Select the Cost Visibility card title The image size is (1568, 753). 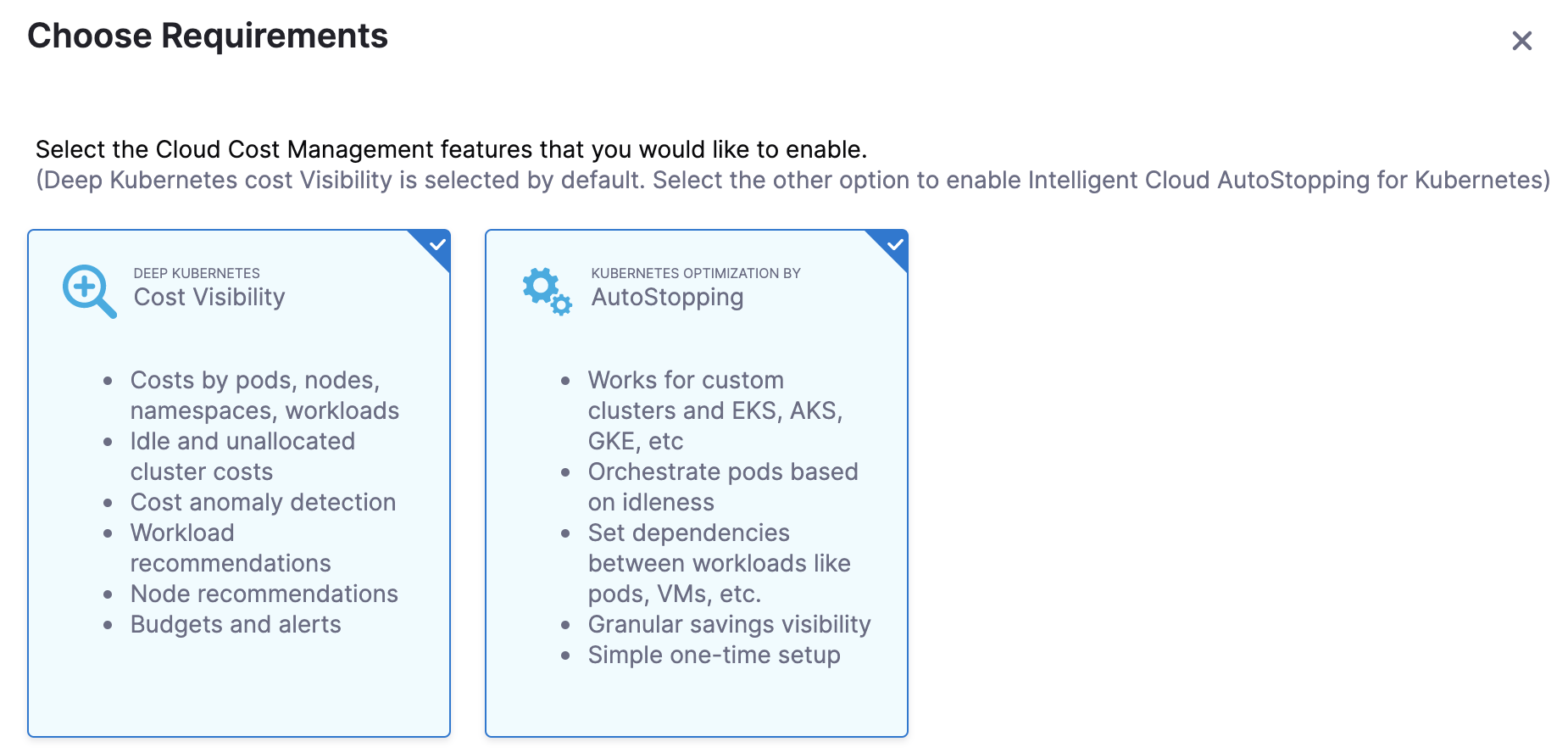[x=209, y=298]
